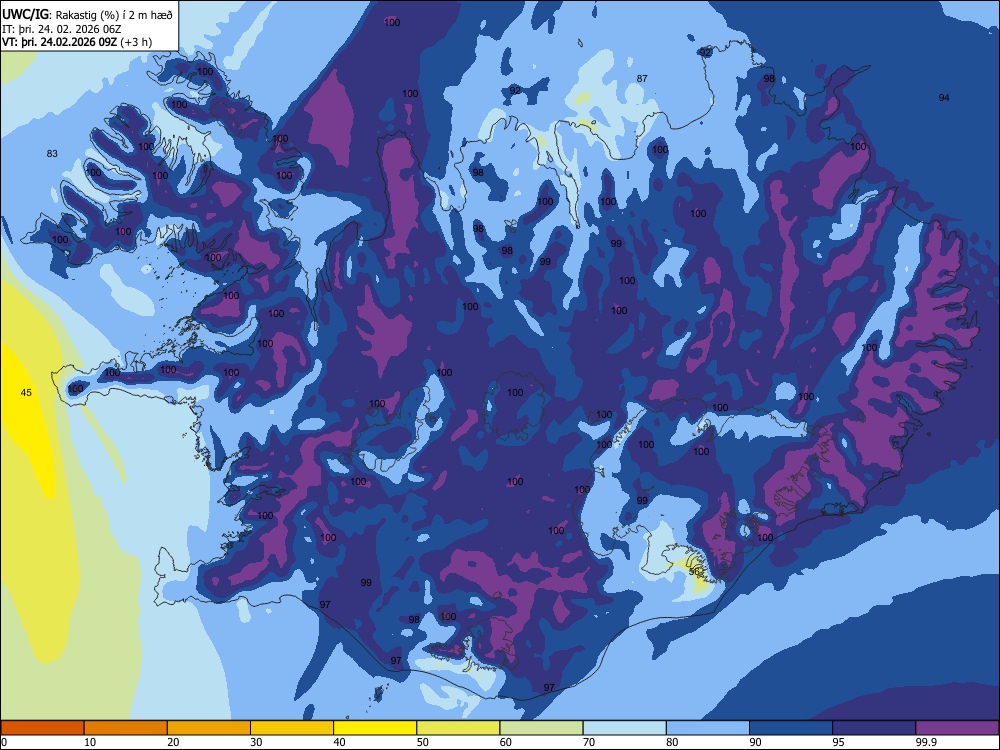The image size is (1000, 750).
Task: Click the 20–30 amber legend swatch
Action: (x=209, y=728)
